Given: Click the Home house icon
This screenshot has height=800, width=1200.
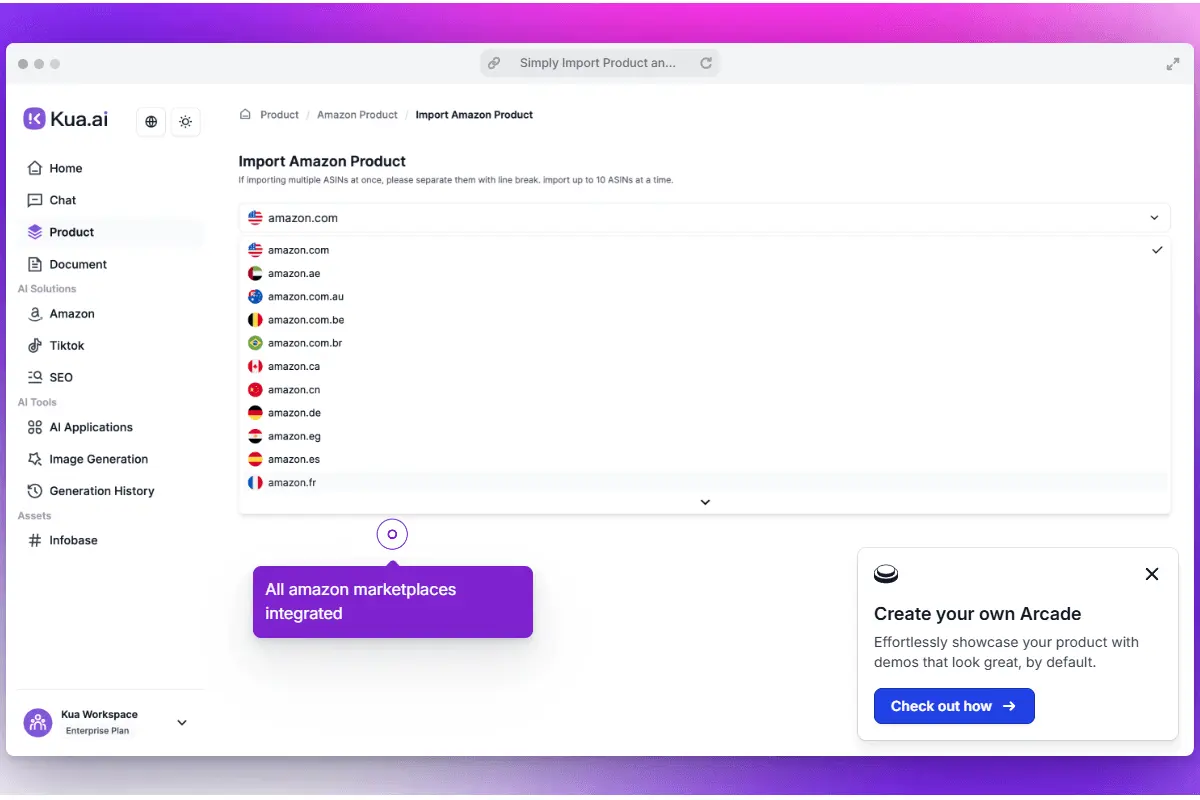Looking at the screenshot, I should 35,168.
